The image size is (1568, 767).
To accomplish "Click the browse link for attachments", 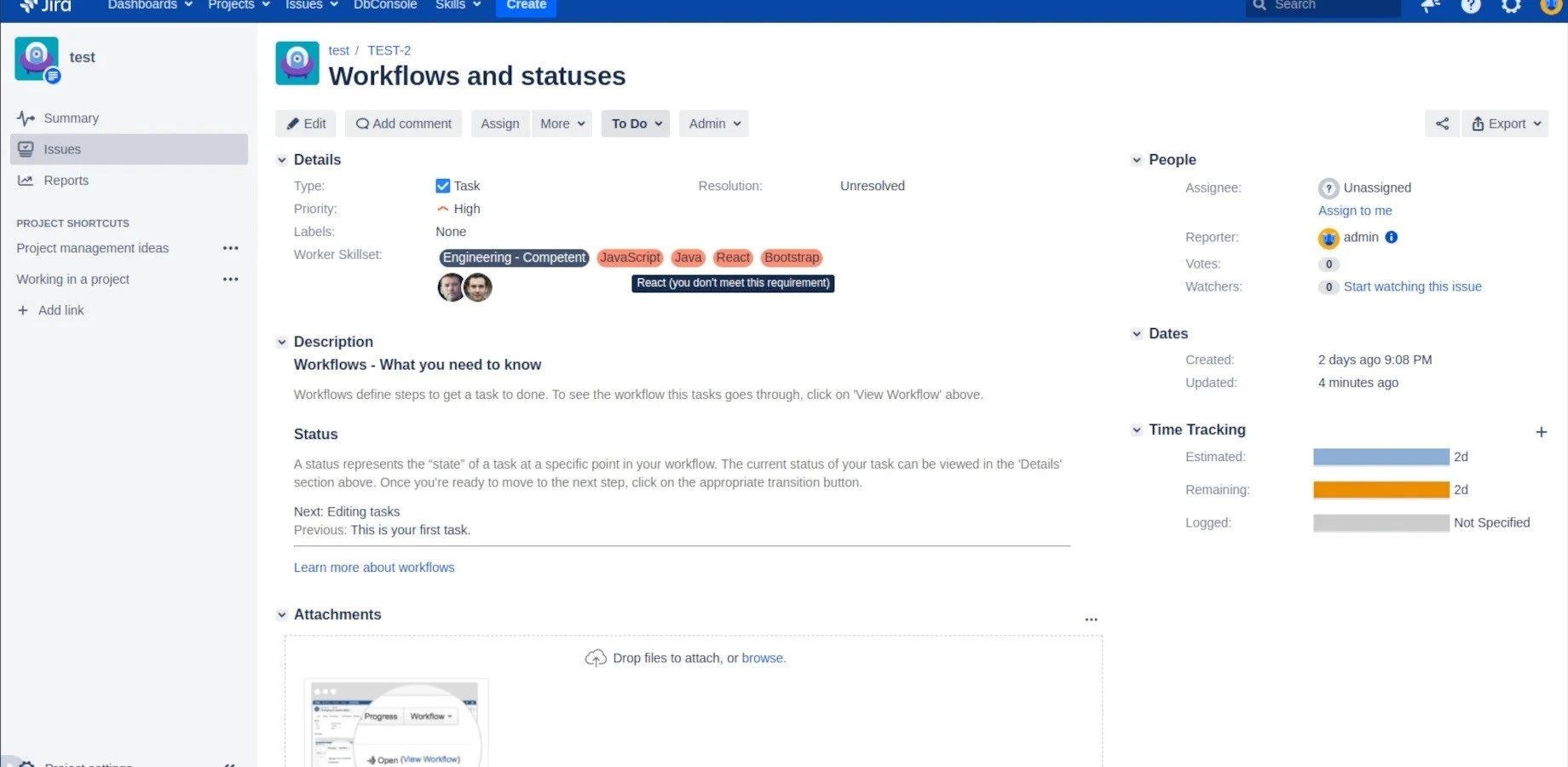I will (x=763, y=658).
